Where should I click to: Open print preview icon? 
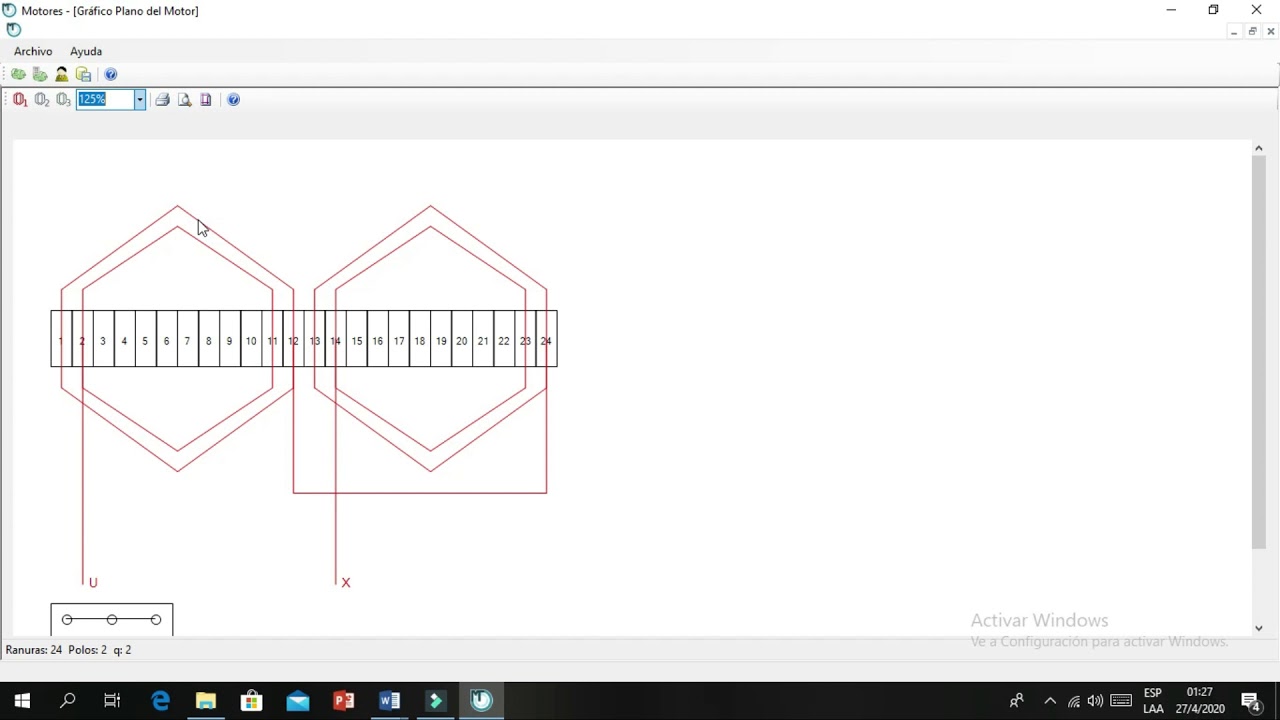pos(185,99)
